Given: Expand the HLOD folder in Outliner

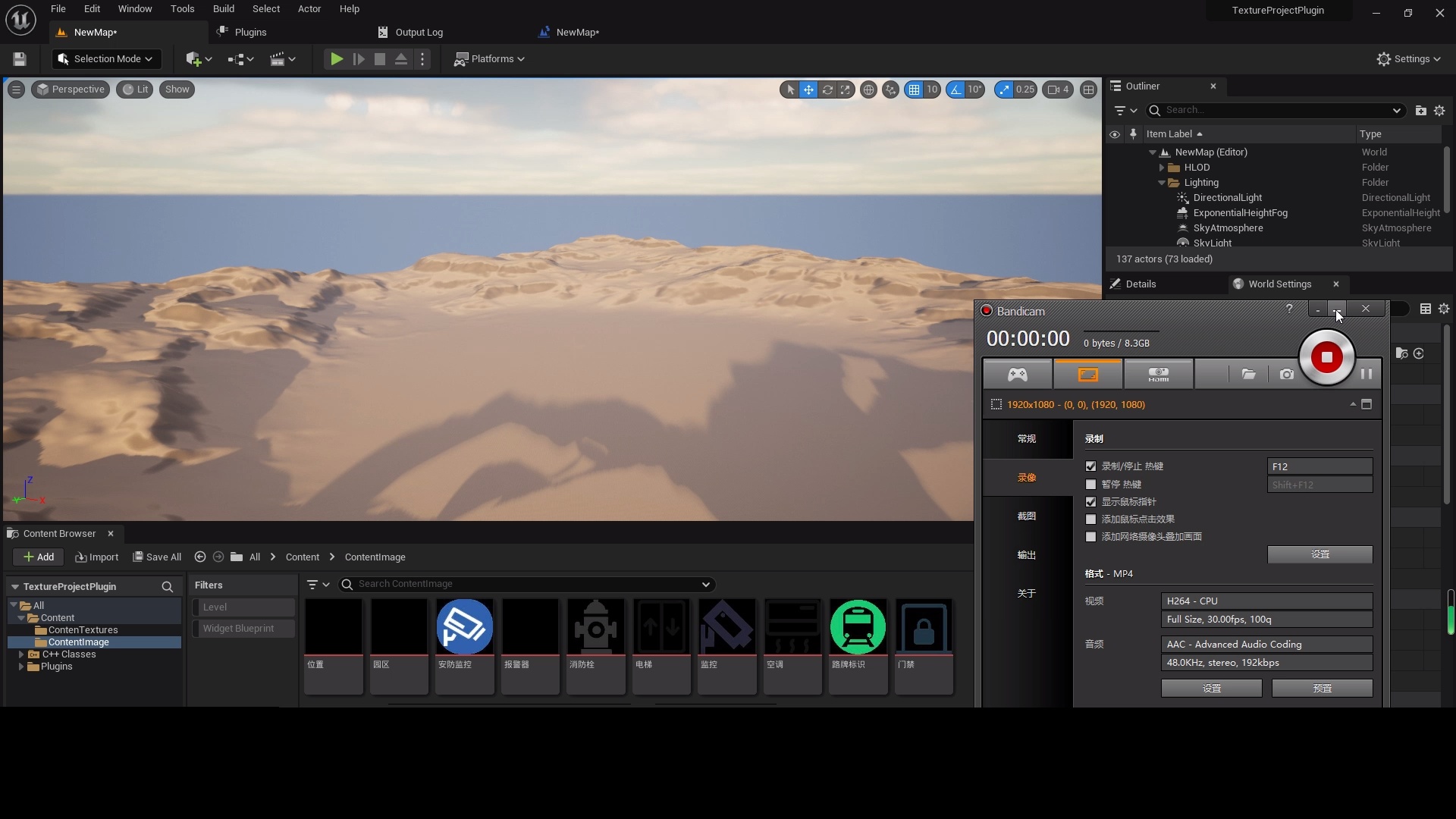Looking at the screenshot, I should click(1161, 168).
